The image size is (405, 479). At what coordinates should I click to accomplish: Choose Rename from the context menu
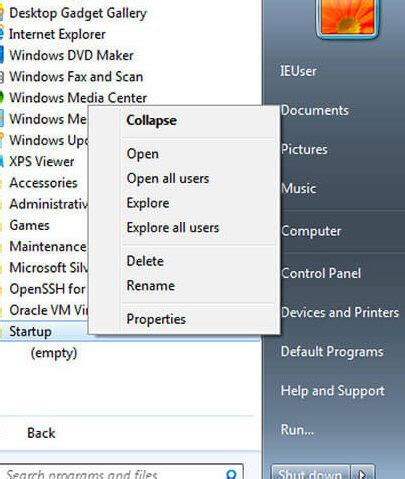point(151,286)
